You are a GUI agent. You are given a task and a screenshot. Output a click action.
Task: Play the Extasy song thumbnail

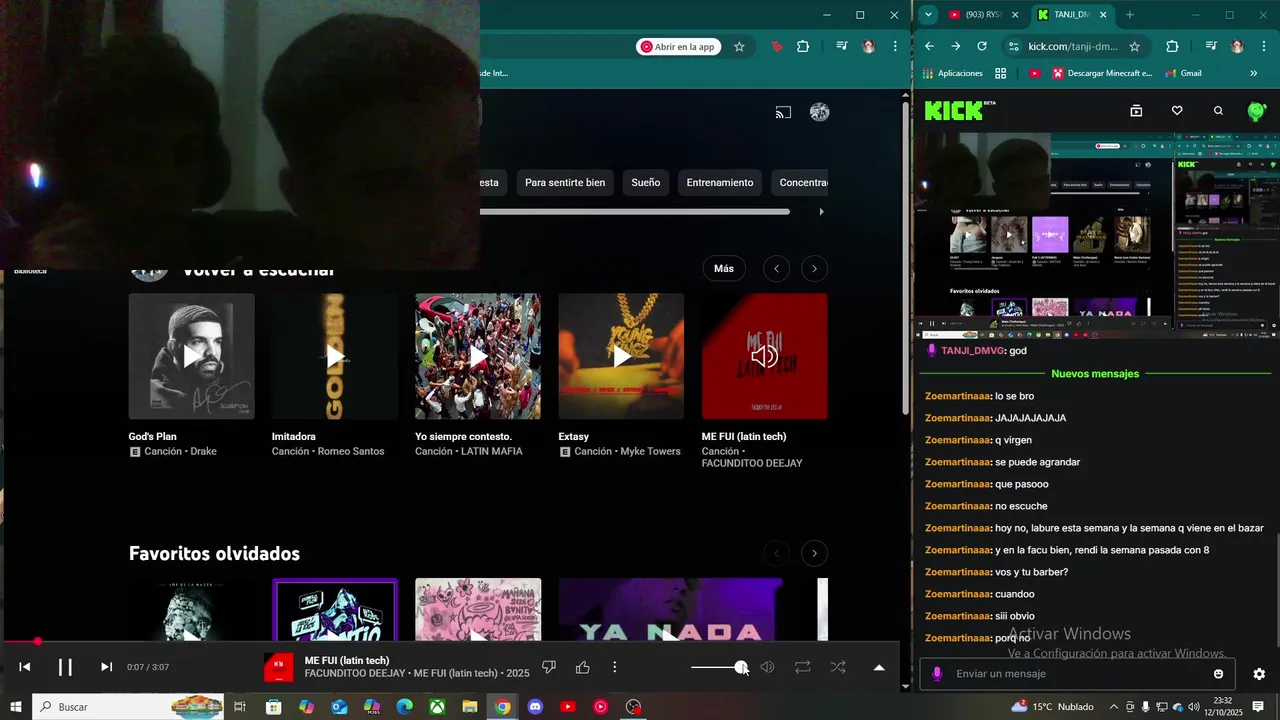[621, 356]
